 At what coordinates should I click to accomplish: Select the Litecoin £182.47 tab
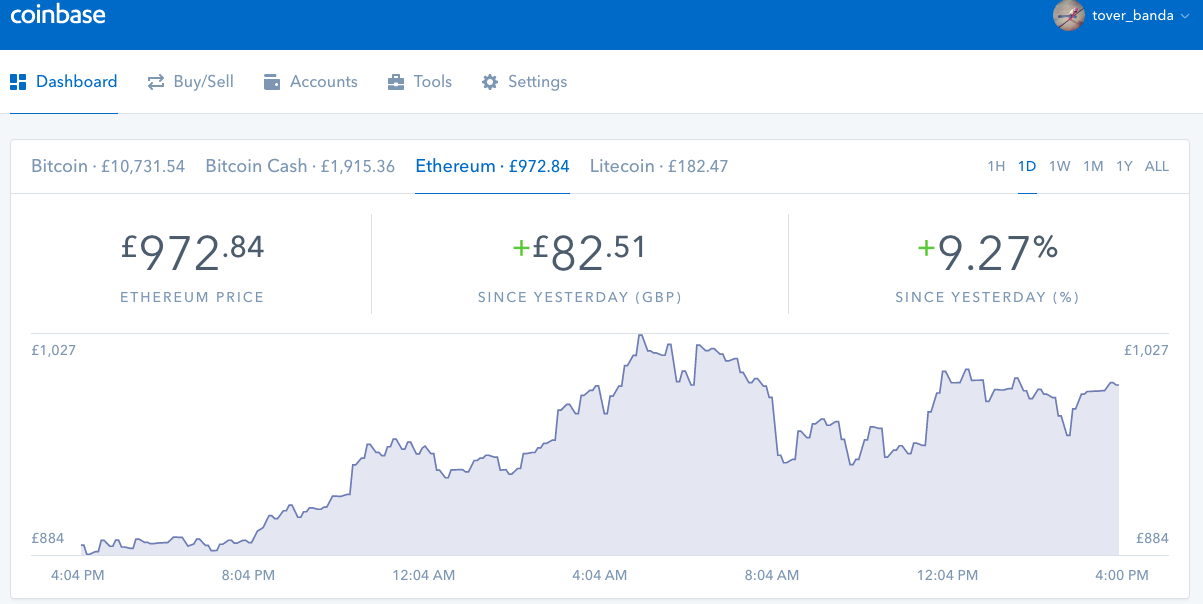659,166
